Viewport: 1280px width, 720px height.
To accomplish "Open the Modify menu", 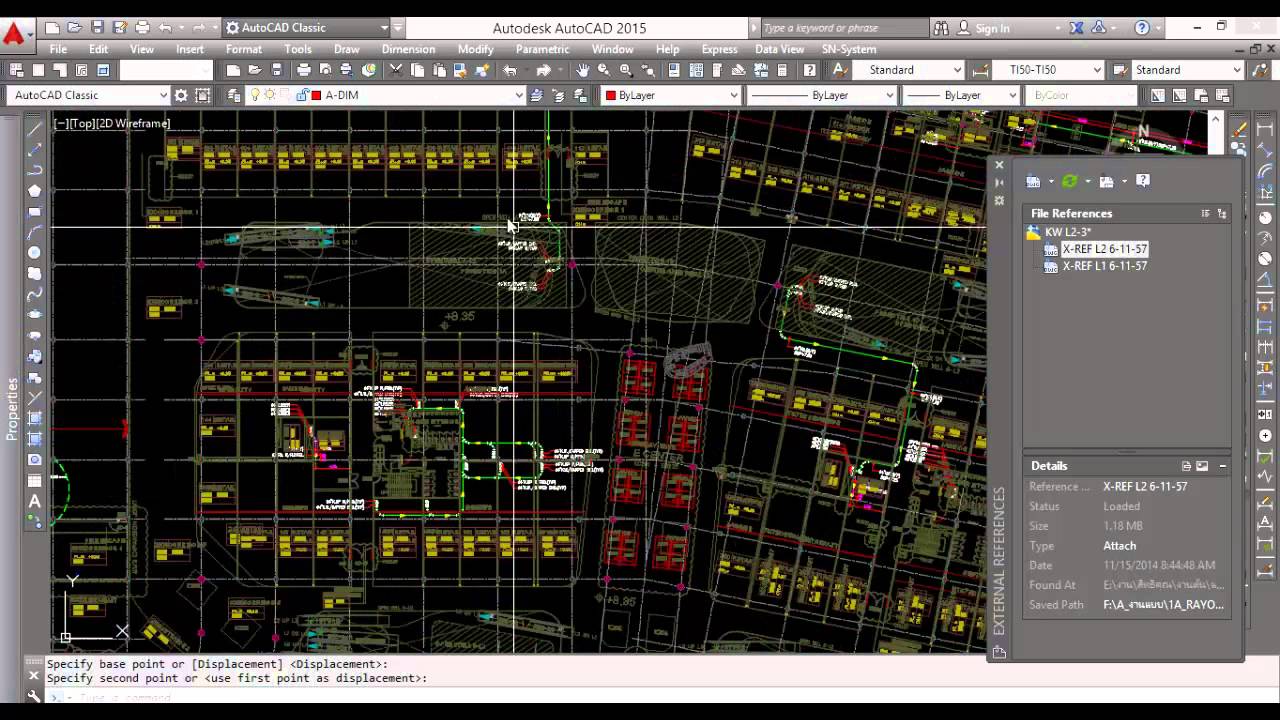I will point(475,49).
